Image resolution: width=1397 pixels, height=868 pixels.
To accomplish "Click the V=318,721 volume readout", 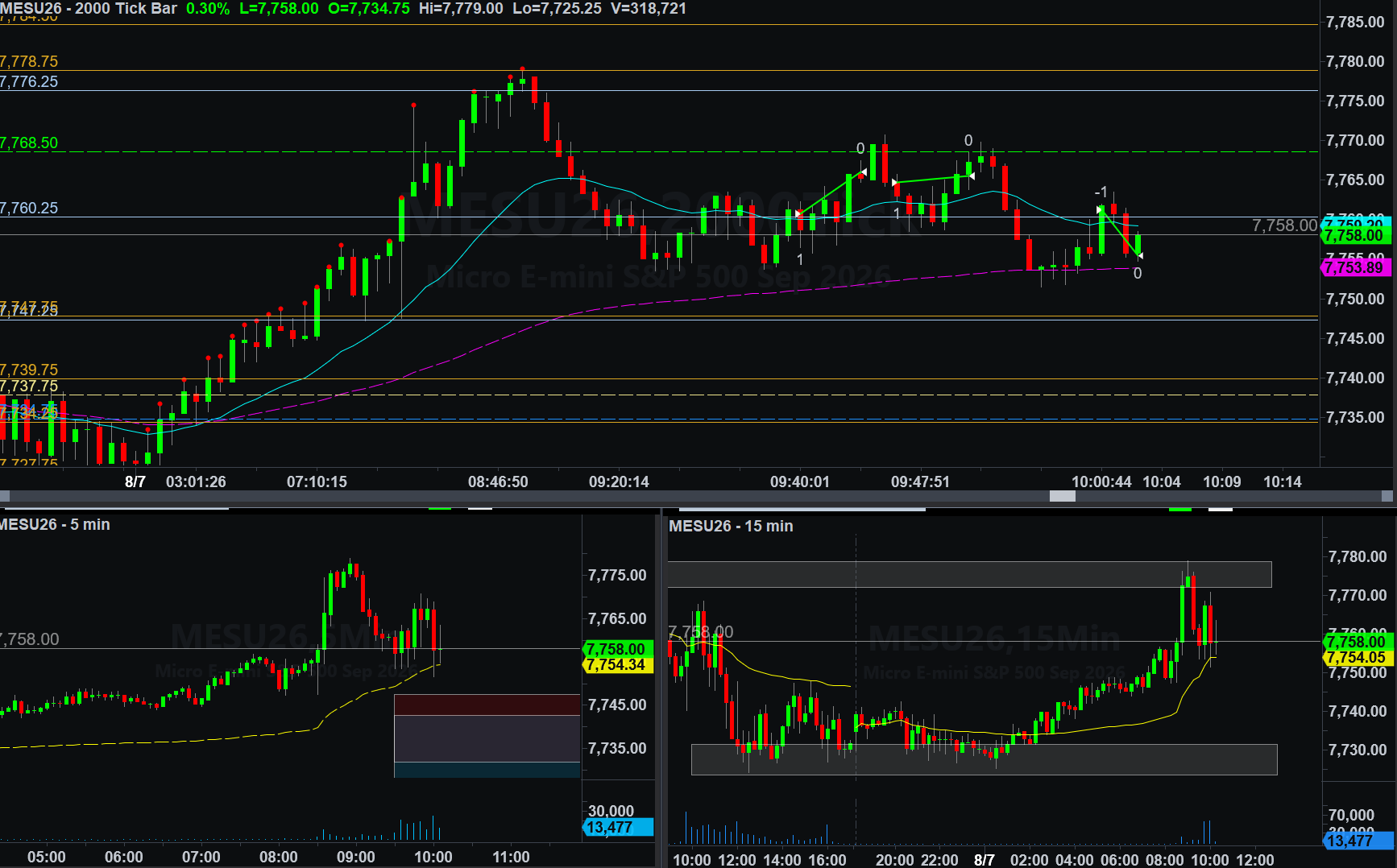I will point(649,9).
